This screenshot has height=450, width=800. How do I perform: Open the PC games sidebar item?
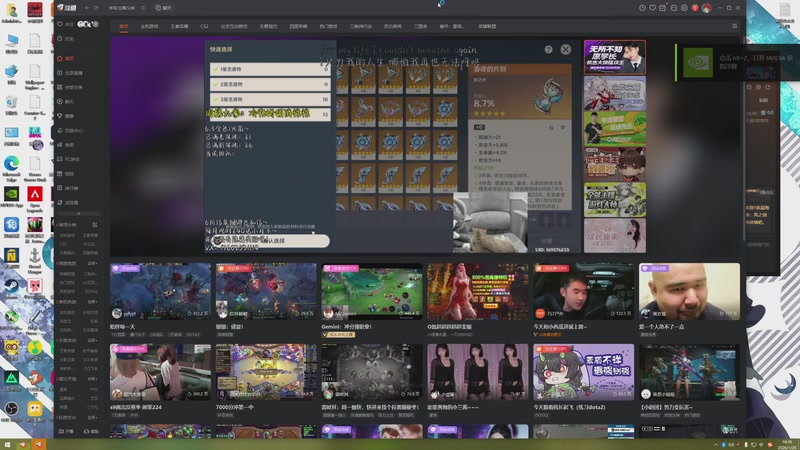(68, 159)
